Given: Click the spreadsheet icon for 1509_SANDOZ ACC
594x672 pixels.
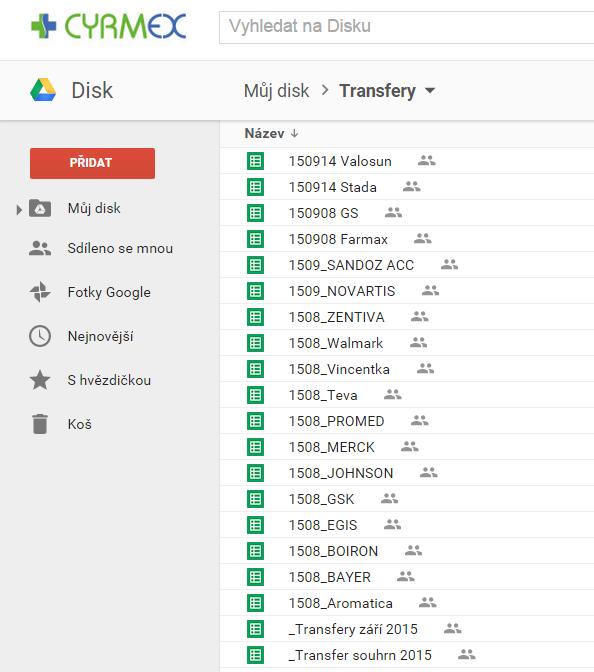Looking at the screenshot, I should point(255,265).
